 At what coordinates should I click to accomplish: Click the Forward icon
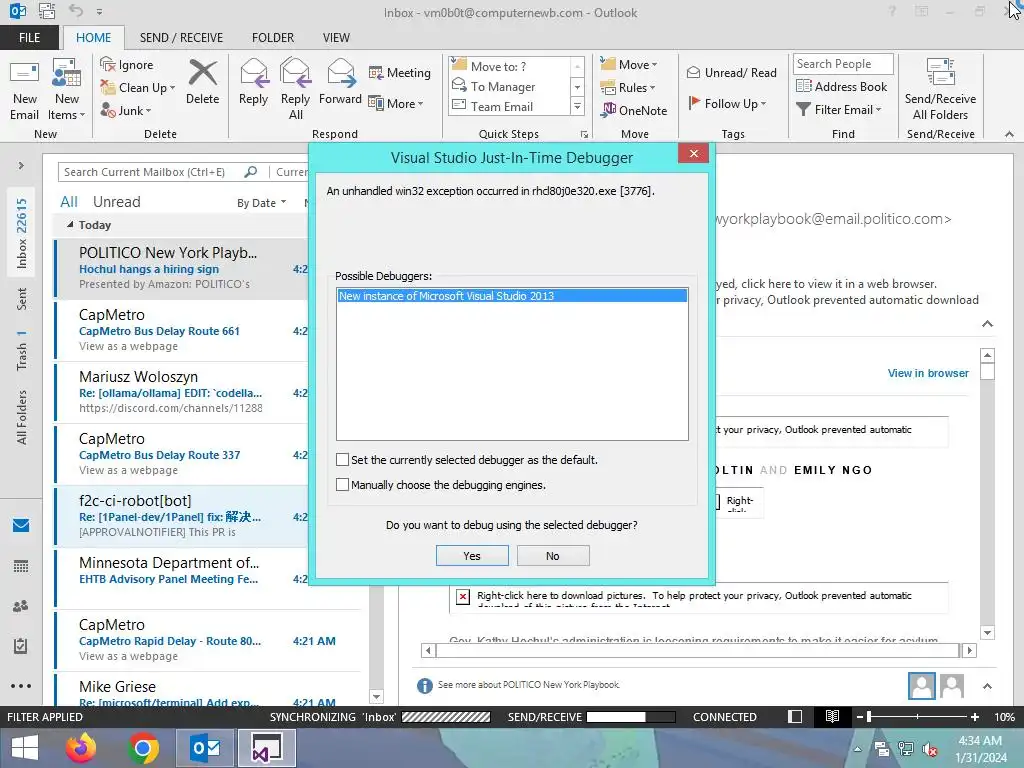coord(340,72)
